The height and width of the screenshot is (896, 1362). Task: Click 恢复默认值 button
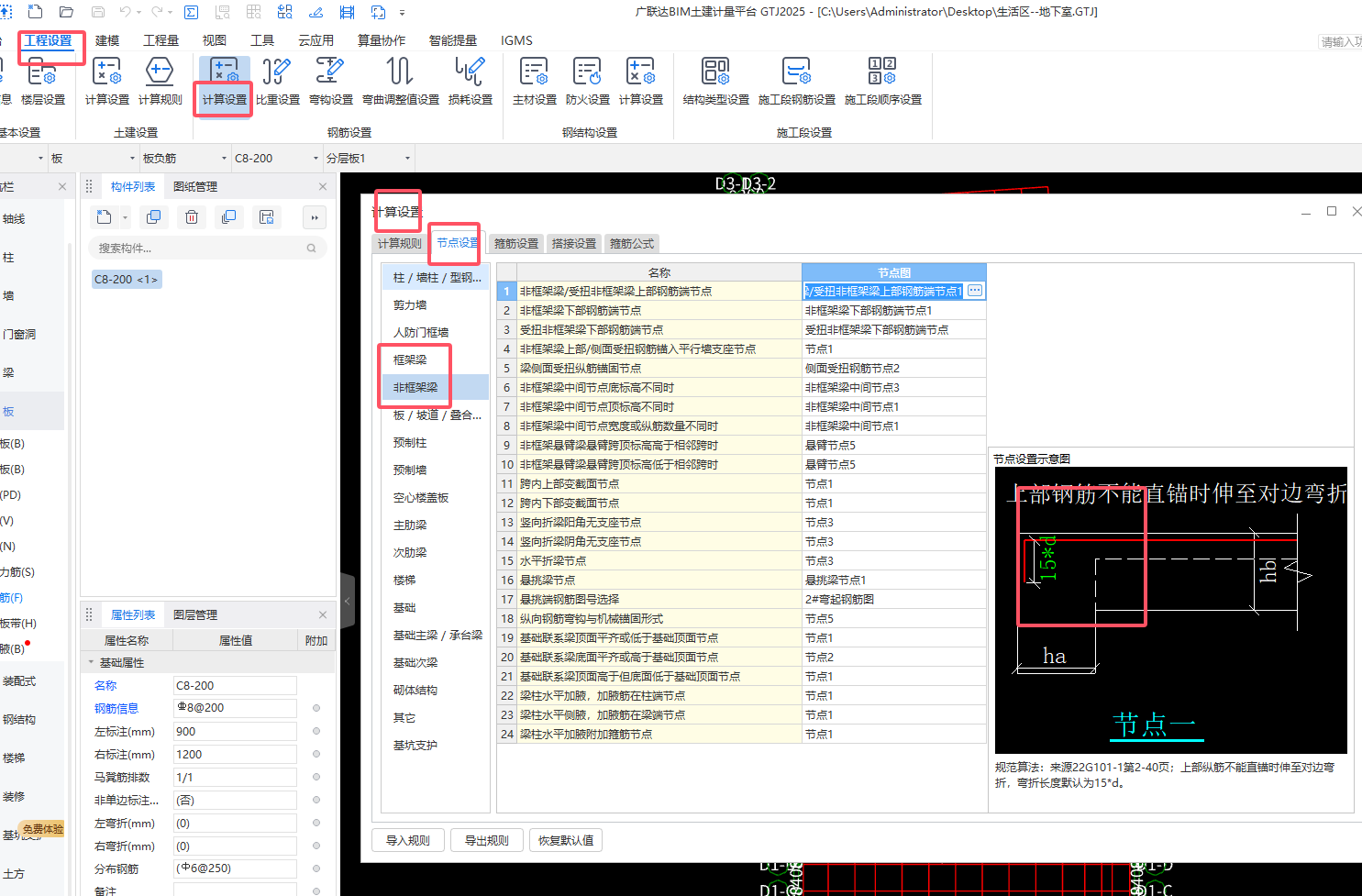point(566,840)
